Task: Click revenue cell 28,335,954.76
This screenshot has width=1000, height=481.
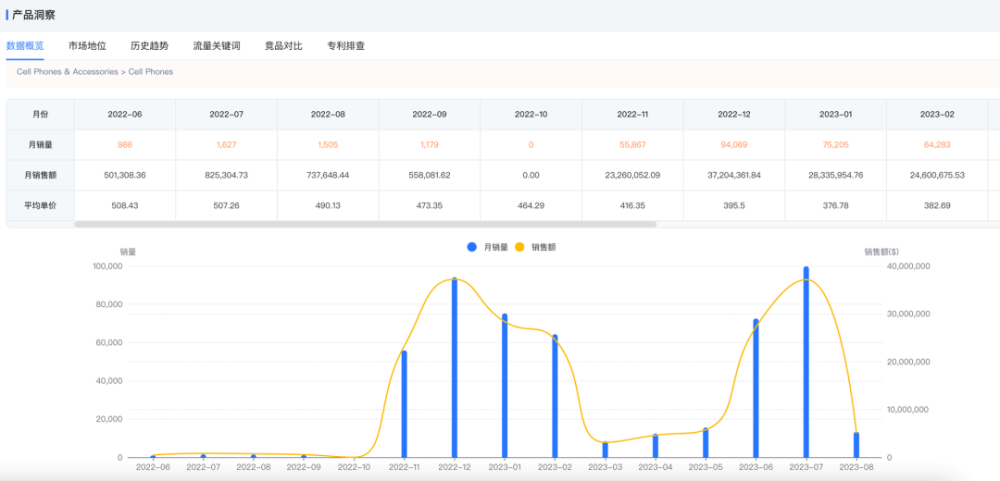Action: (835, 175)
